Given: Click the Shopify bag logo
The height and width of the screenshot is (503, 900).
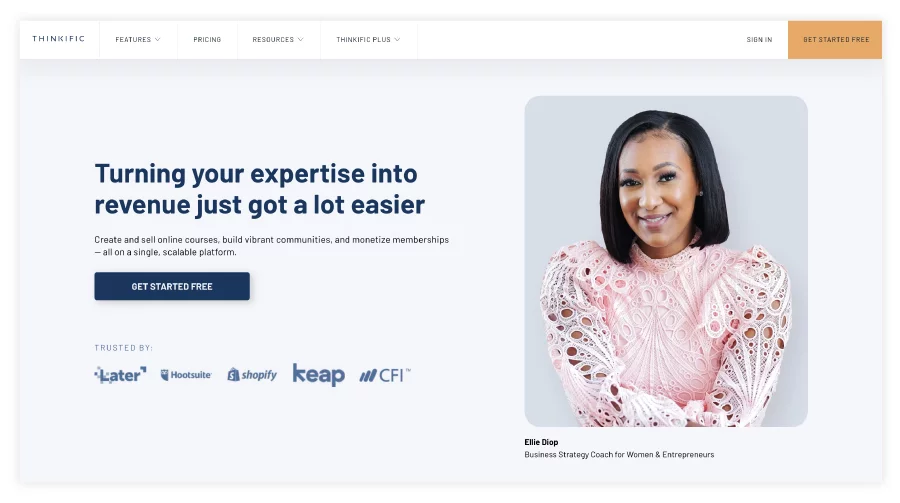Looking at the screenshot, I should point(233,375).
